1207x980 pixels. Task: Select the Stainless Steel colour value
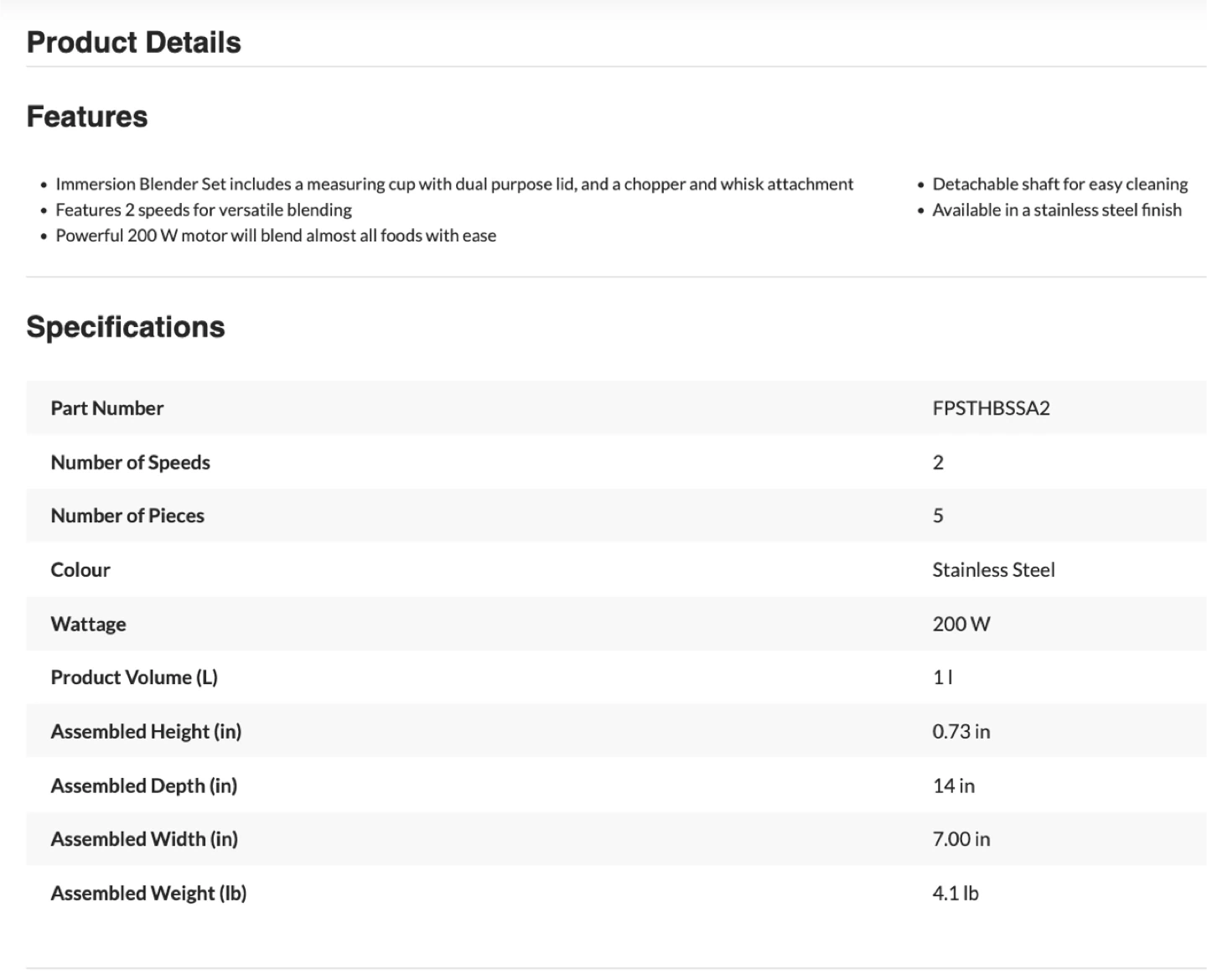click(x=993, y=570)
